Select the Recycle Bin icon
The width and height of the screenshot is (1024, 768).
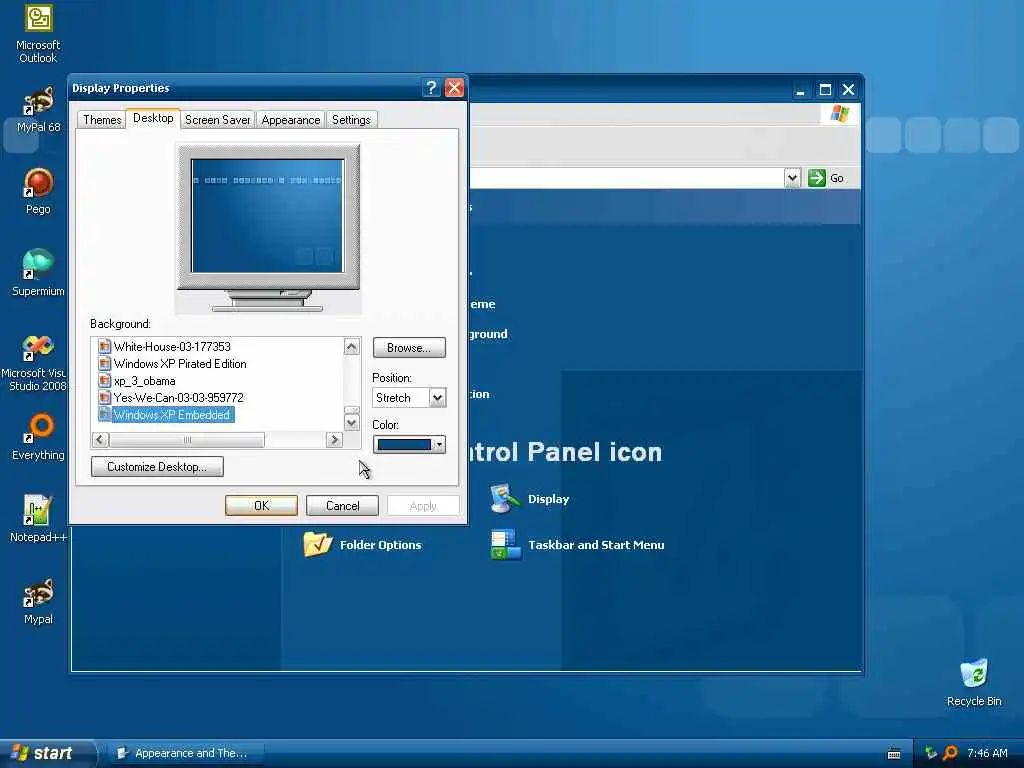(974, 682)
